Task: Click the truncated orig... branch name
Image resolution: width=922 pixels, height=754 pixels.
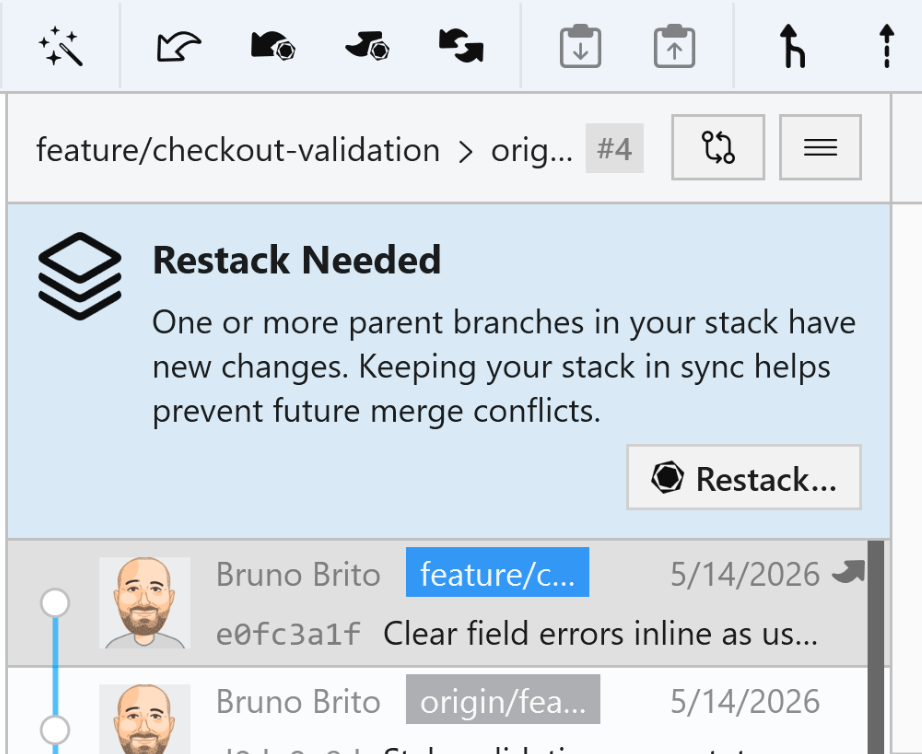Action: click(x=532, y=151)
